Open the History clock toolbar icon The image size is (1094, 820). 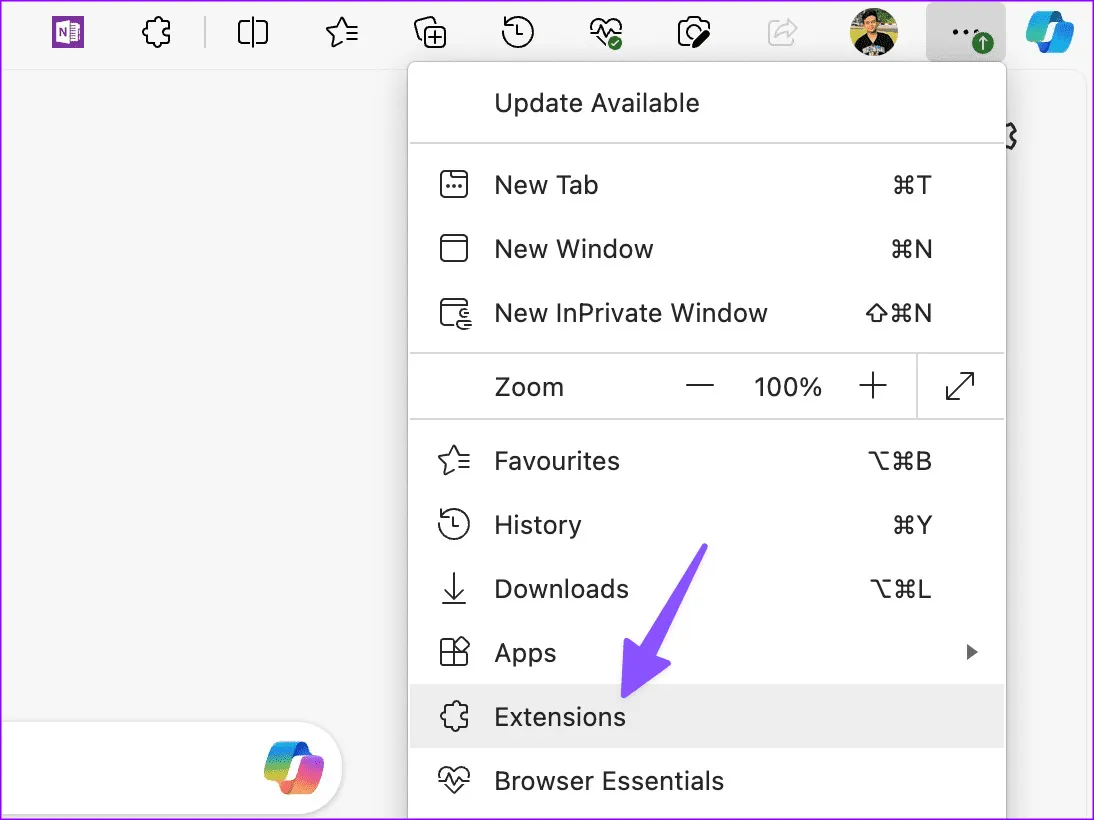pos(517,33)
